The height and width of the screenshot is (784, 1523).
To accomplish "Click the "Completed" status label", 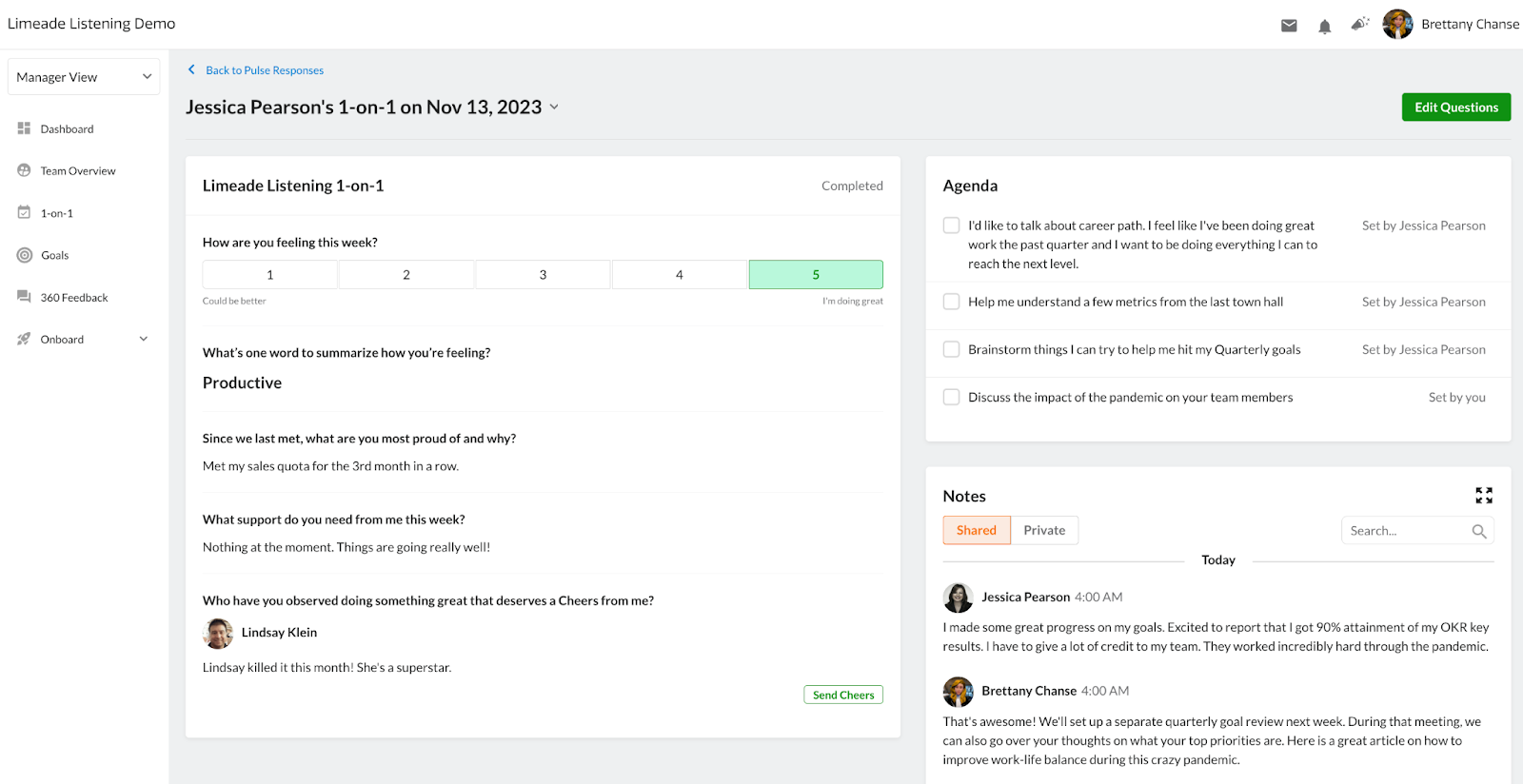I will (x=852, y=186).
